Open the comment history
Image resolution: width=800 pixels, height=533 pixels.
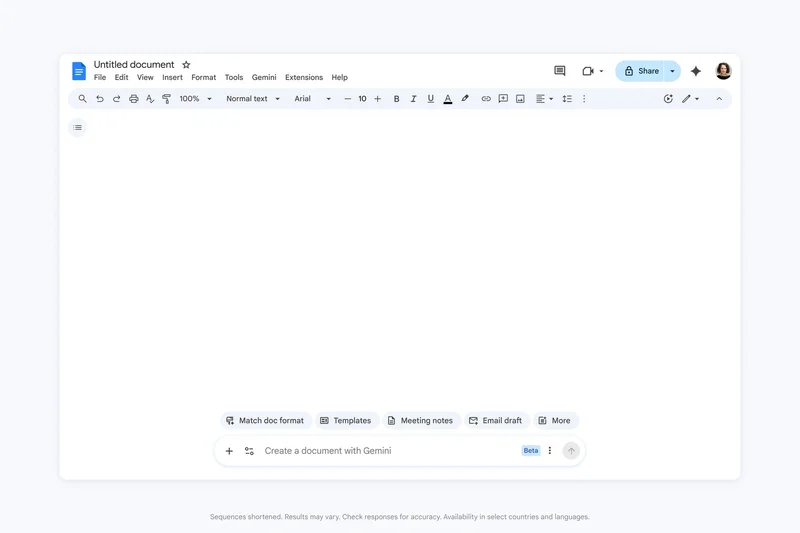pos(560,71)
